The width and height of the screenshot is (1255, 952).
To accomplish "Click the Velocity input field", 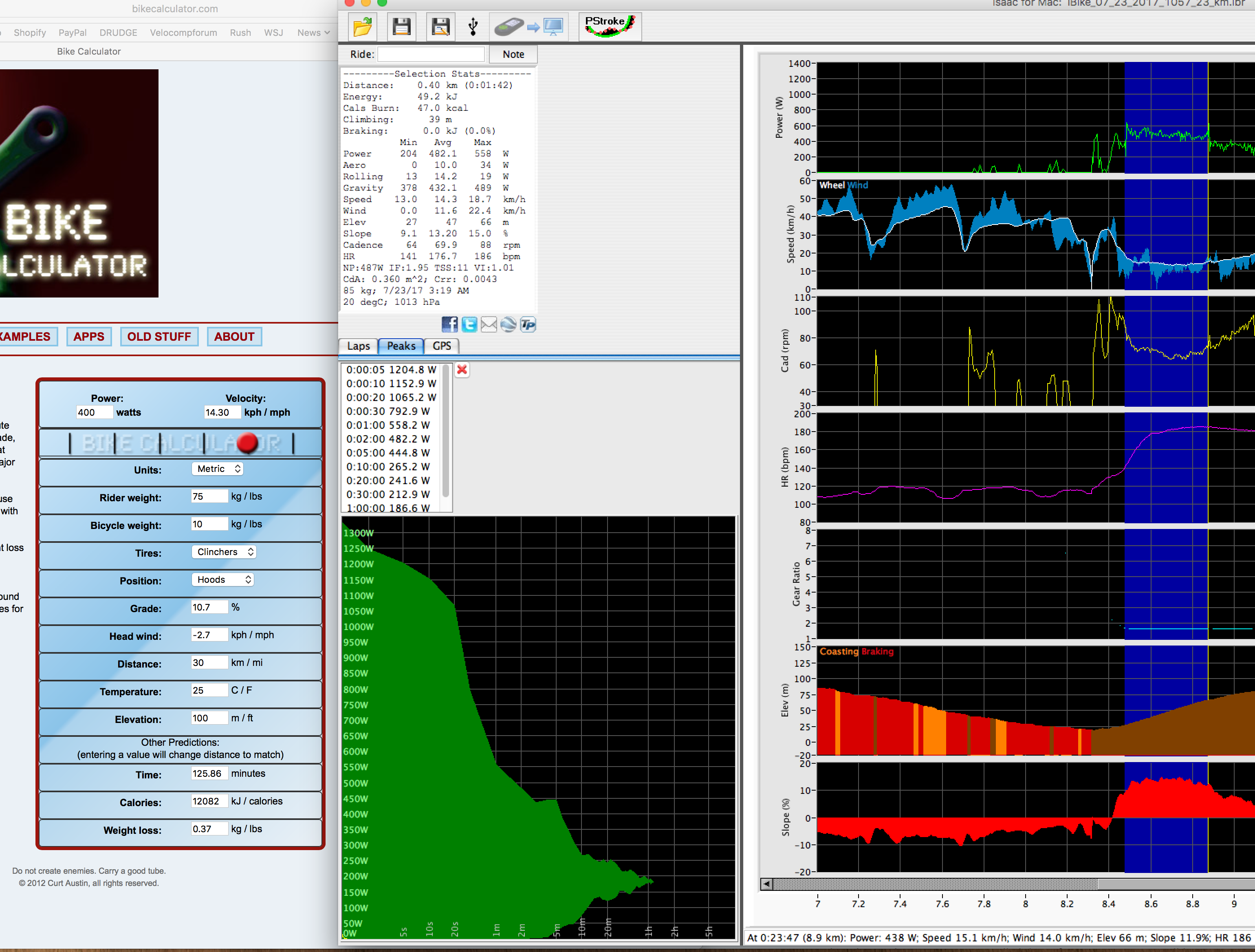I will (222, 412).
